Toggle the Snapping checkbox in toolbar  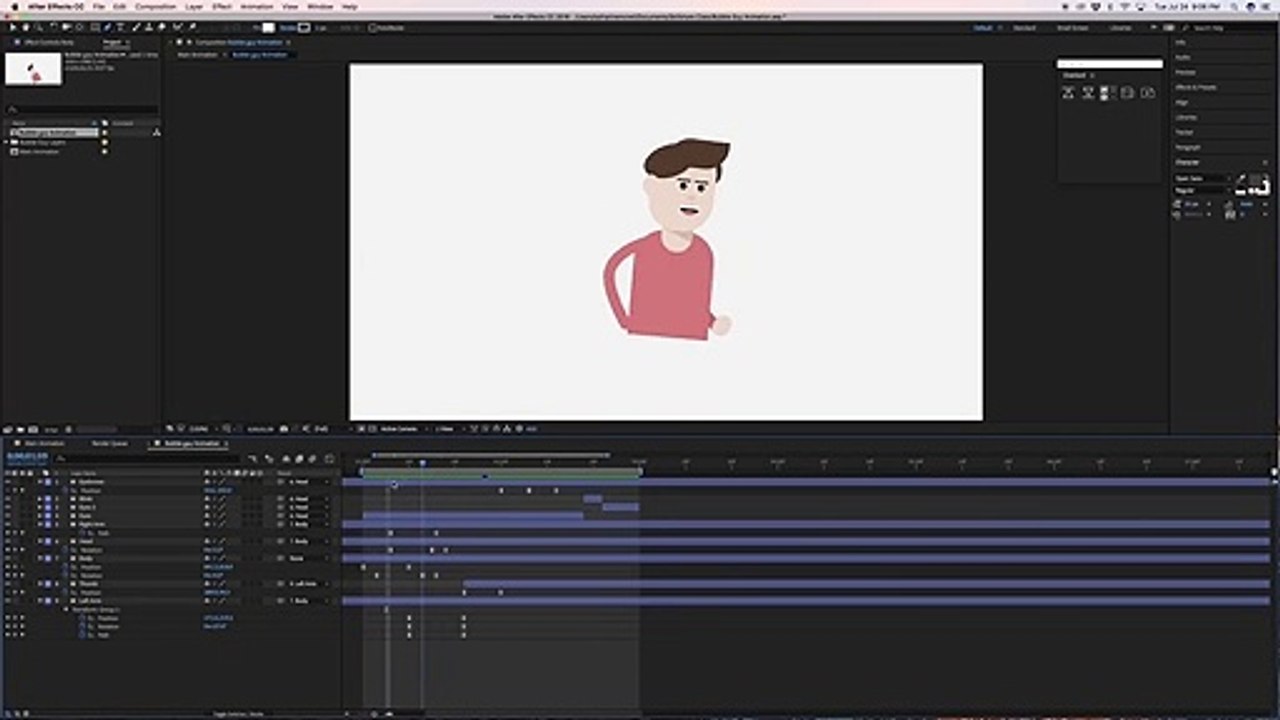click(x=372, y=28)
